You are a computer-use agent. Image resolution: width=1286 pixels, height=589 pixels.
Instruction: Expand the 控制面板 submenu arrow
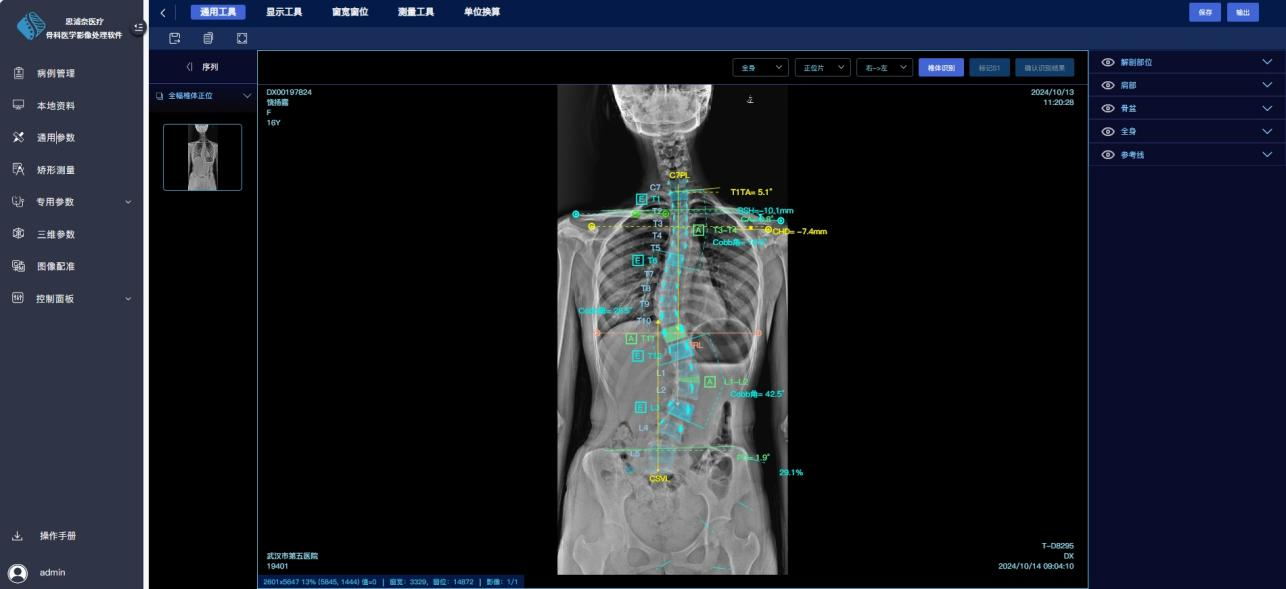(x=128, y=298)
